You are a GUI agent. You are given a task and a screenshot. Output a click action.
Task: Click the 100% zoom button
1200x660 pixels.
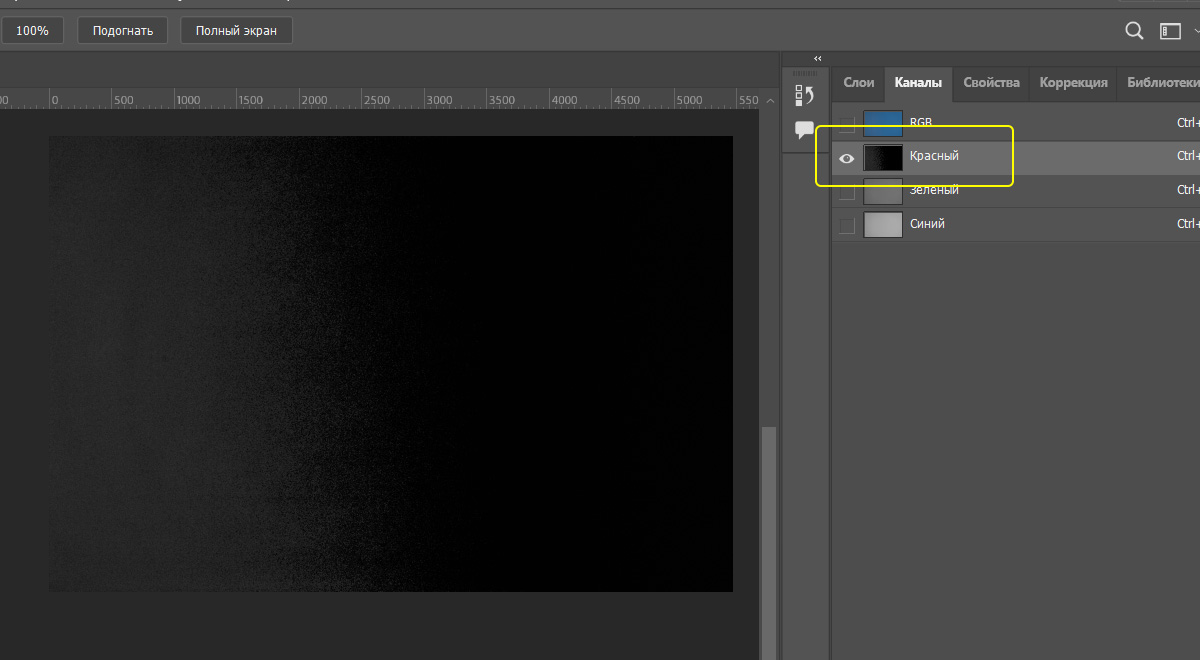pos(32,31)
